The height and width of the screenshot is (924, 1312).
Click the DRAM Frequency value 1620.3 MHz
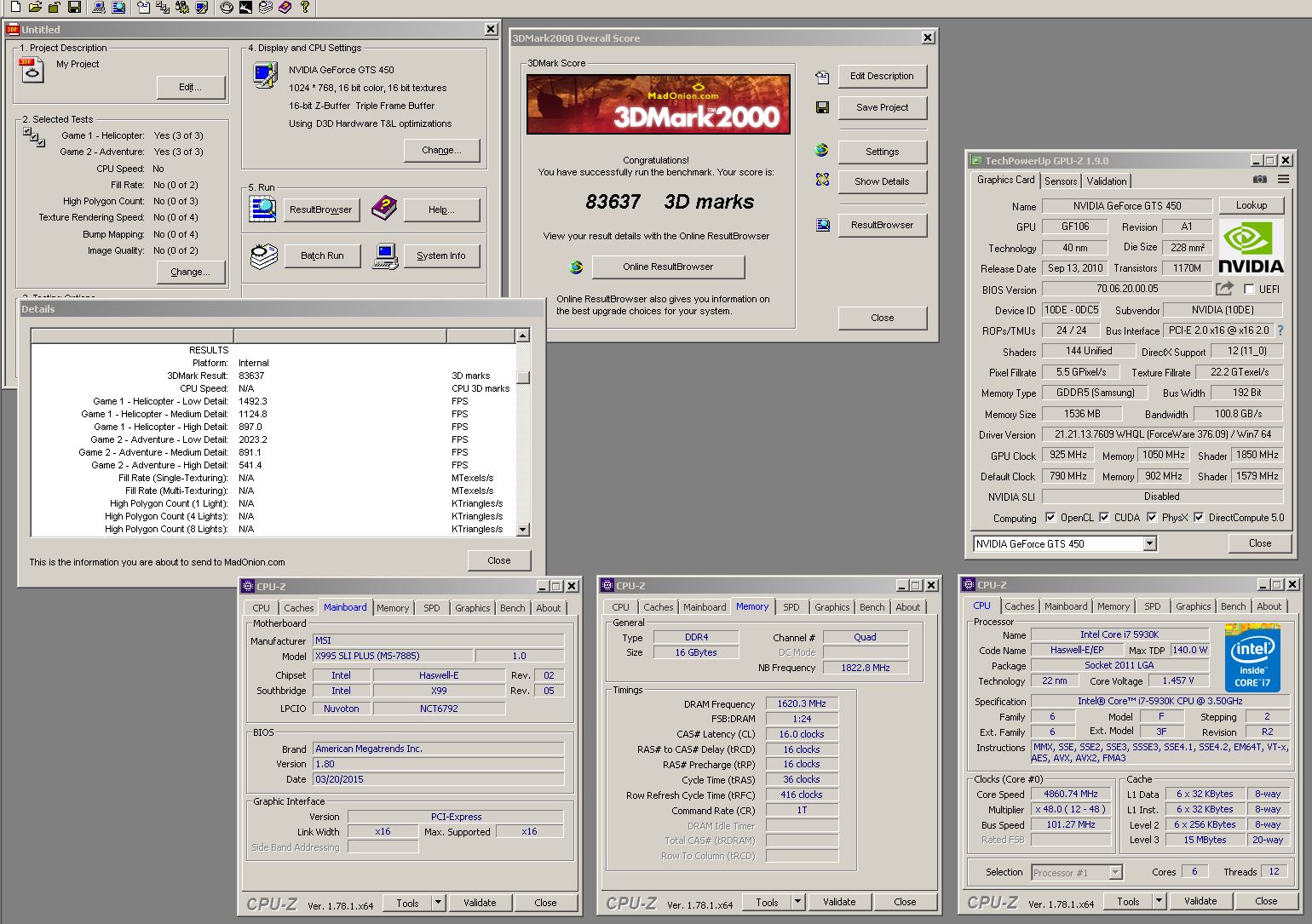coord(802,703)
